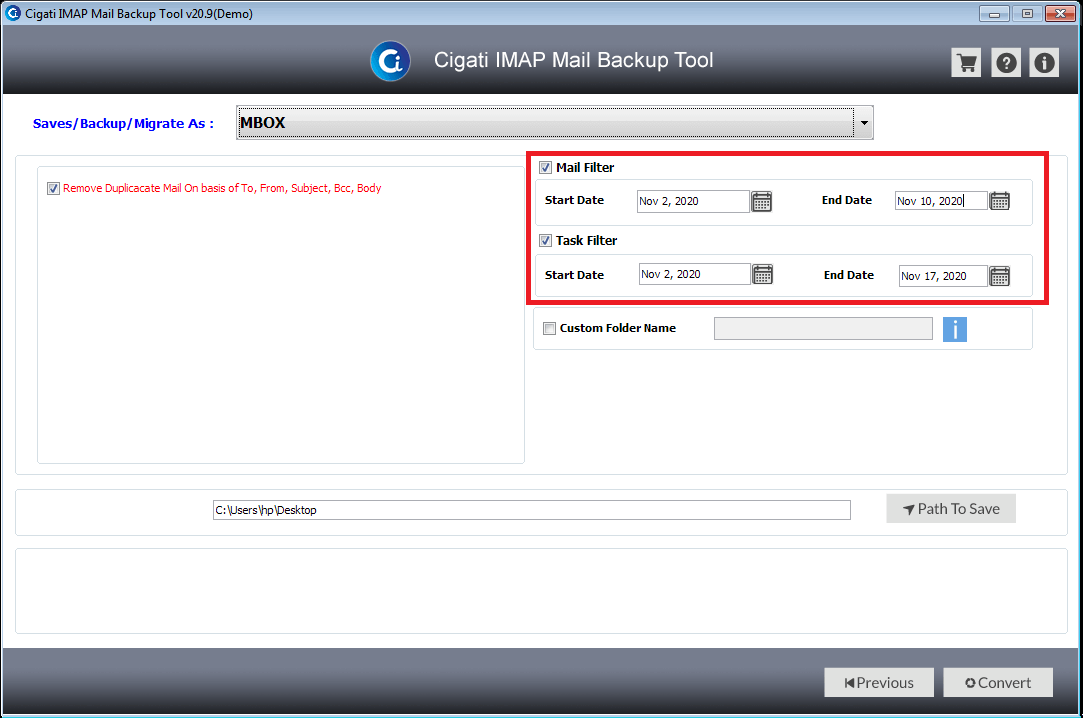Focus the Task Filter End Date field

tap(943, 276)
